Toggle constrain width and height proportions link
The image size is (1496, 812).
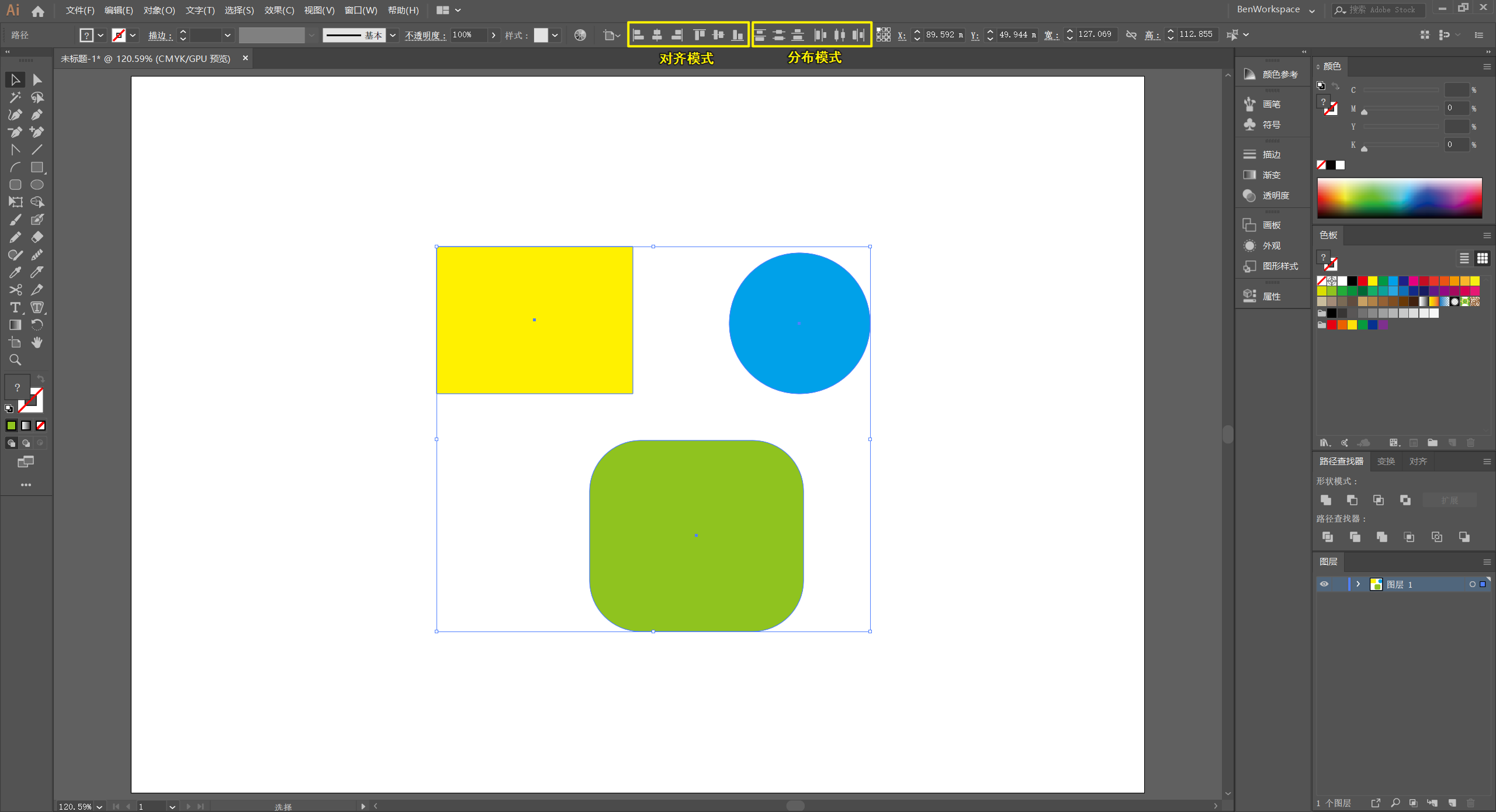(1131, 35)
